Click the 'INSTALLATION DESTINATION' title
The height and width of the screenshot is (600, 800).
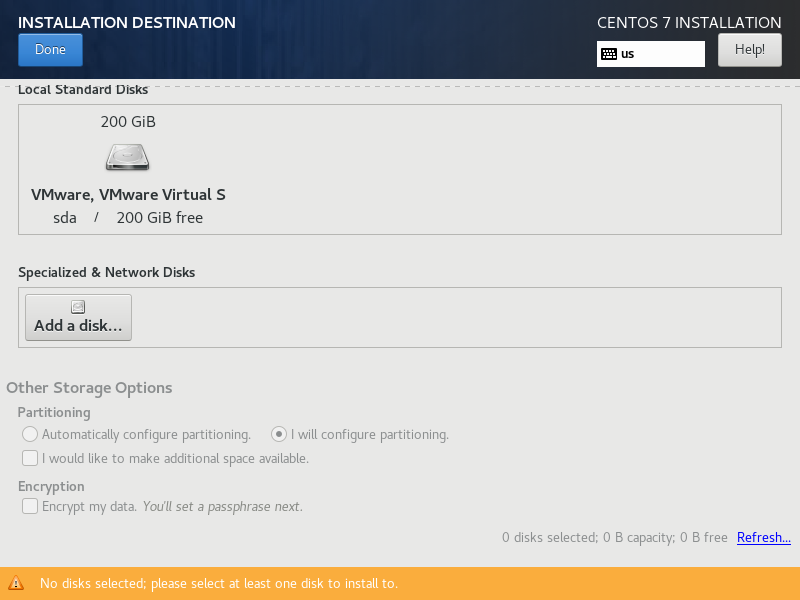(x=127, y=22)
